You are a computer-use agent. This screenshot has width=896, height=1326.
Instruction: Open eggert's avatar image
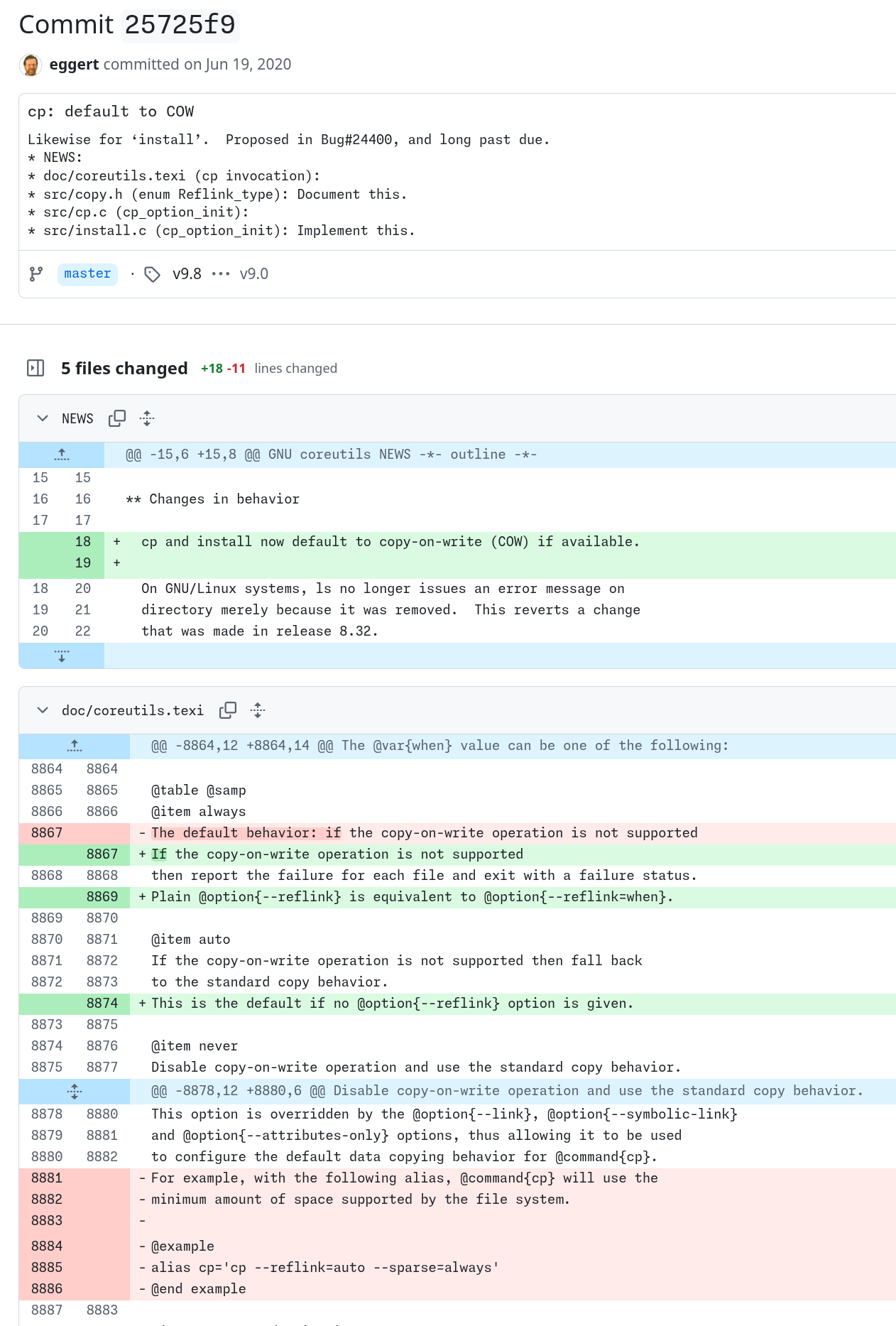click(x=31, y=65)
